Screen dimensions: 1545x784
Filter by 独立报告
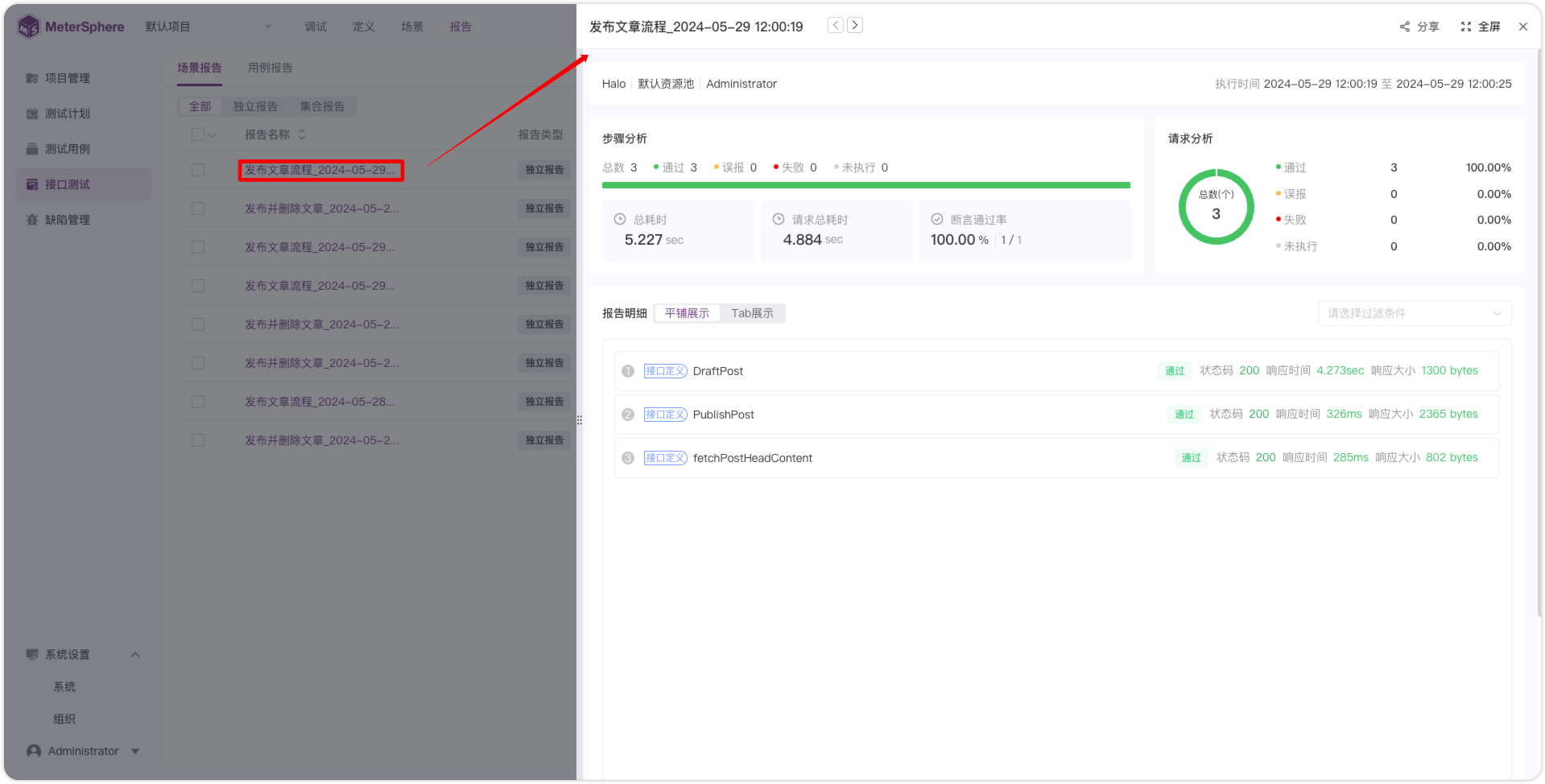[x=255, y=106]
